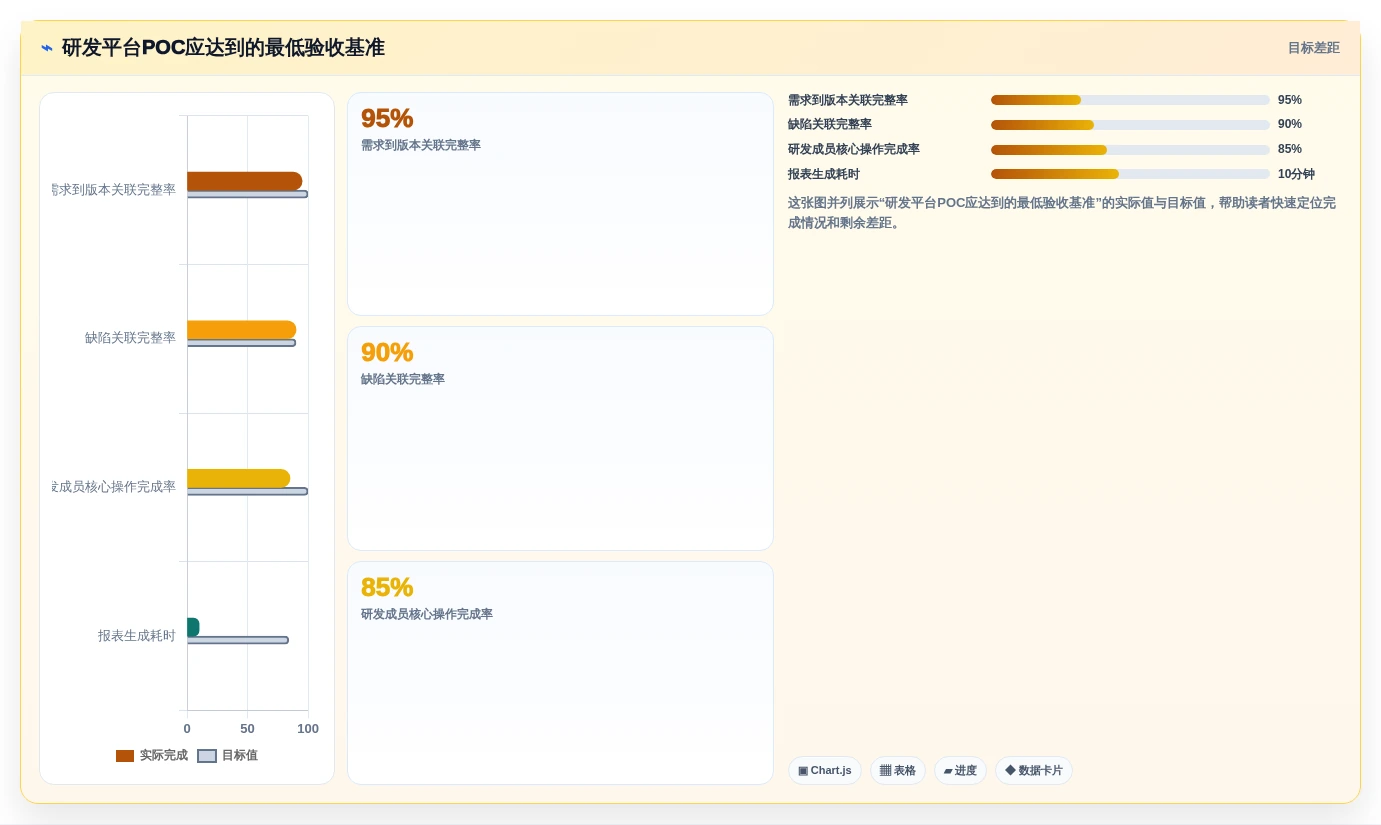The width and height of the screenshot is (1381, 825).
Task: Click the gray target bar for 缺陷关联完整率
Action: [241, 343]
